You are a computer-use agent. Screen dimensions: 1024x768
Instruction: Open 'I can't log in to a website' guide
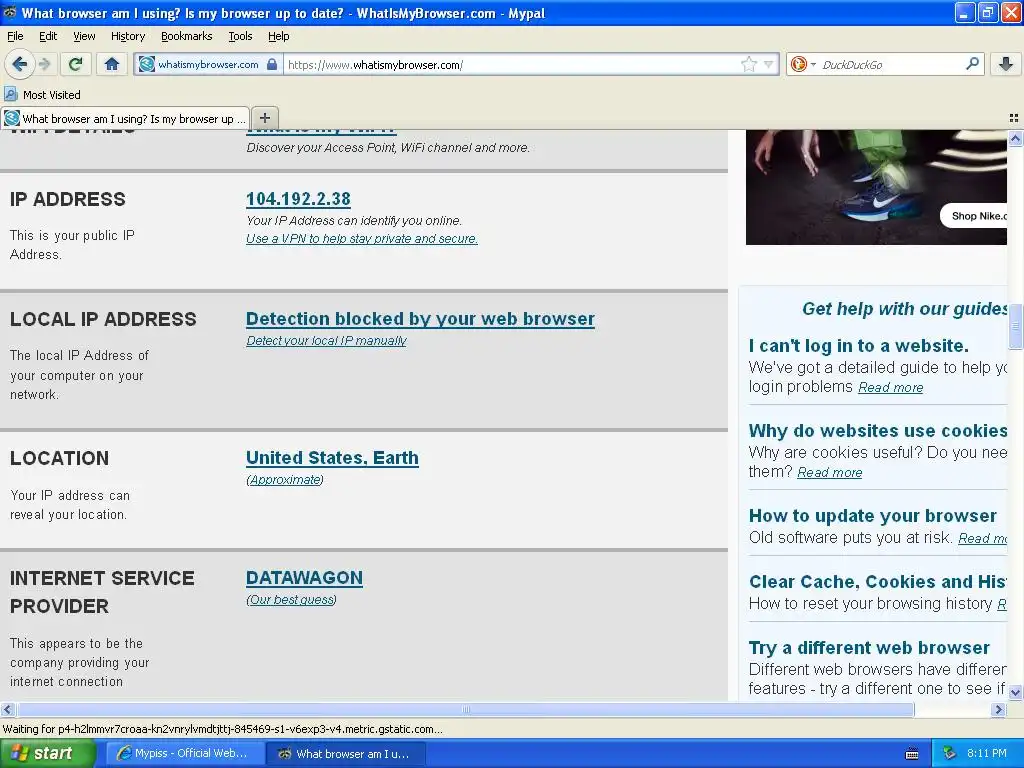point(859,345)
